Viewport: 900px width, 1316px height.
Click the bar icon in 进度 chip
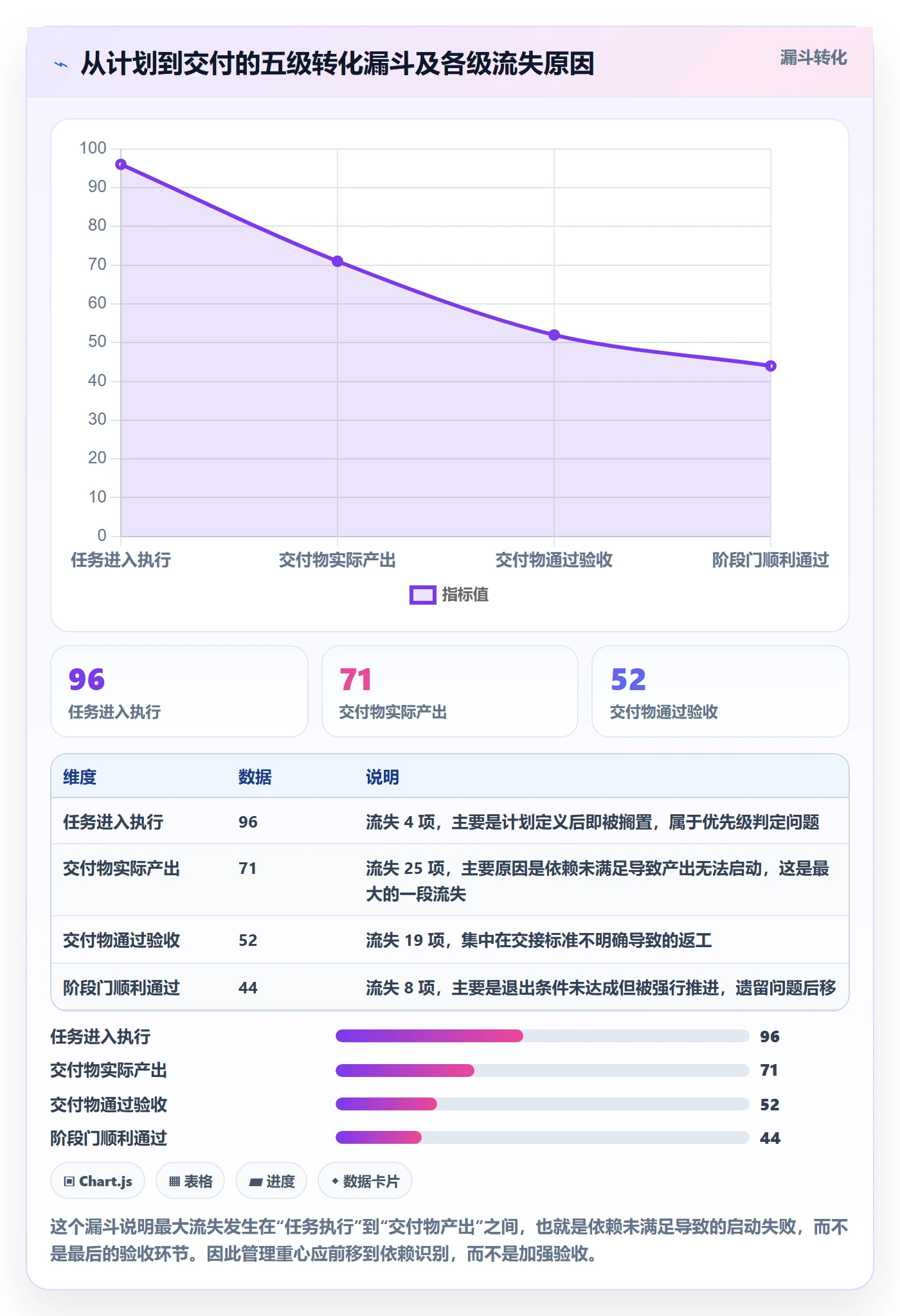pyautogui.click(x=256, y=1182)
